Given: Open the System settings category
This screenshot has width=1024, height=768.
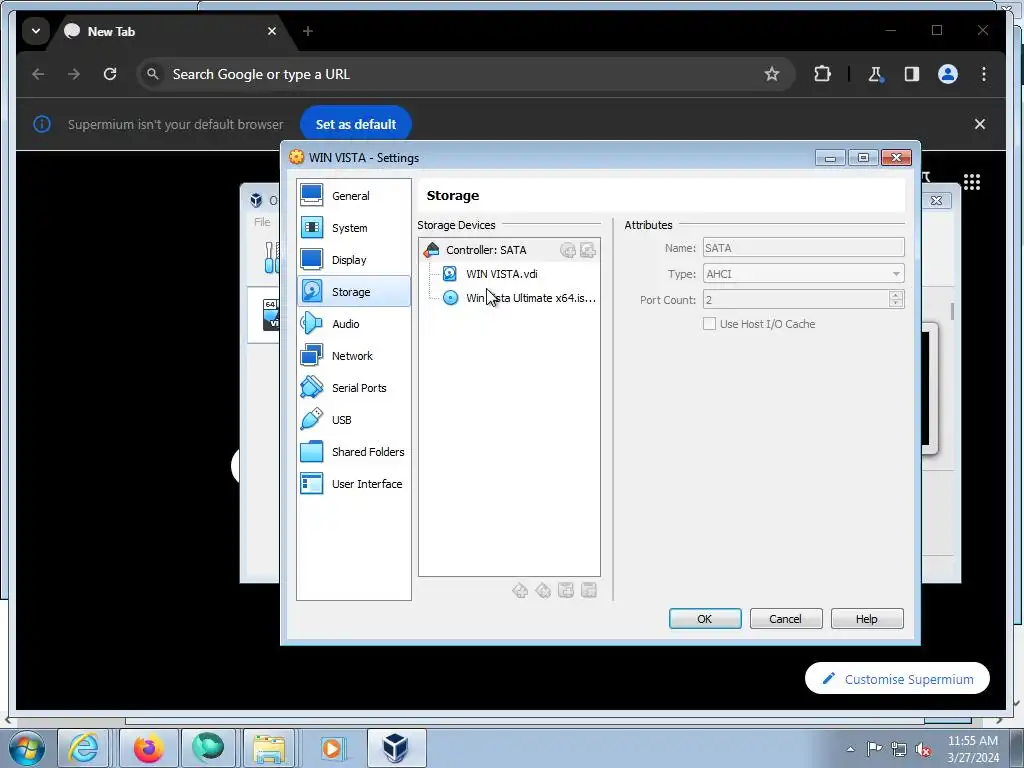Looking at the screenshot, I should click(353, 227).
